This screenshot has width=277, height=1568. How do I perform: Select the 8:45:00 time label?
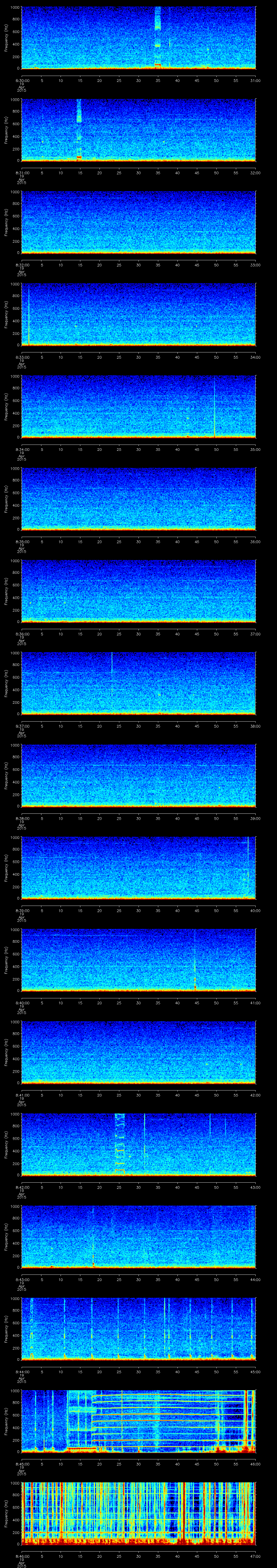point(22,1463)
